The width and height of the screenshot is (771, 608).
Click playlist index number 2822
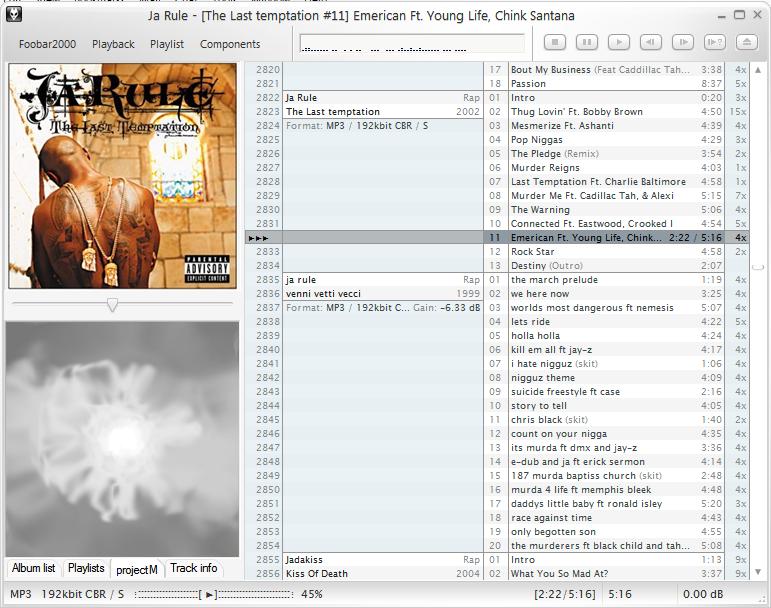(267, 98)
